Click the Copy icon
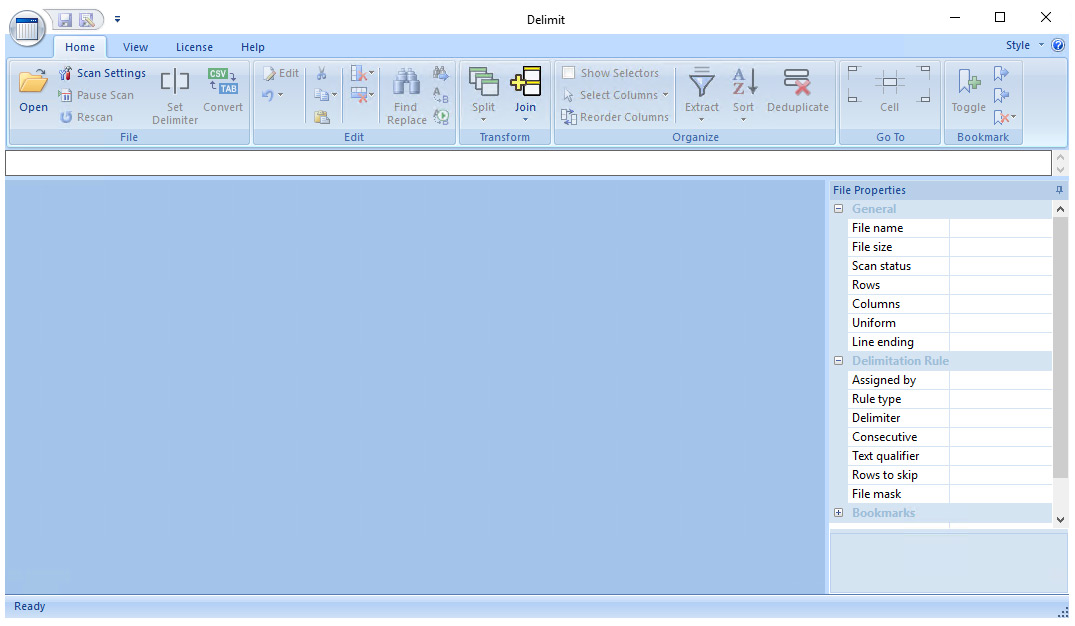The width and height of the screenshot is (1075, 626). tap(321, 95)
